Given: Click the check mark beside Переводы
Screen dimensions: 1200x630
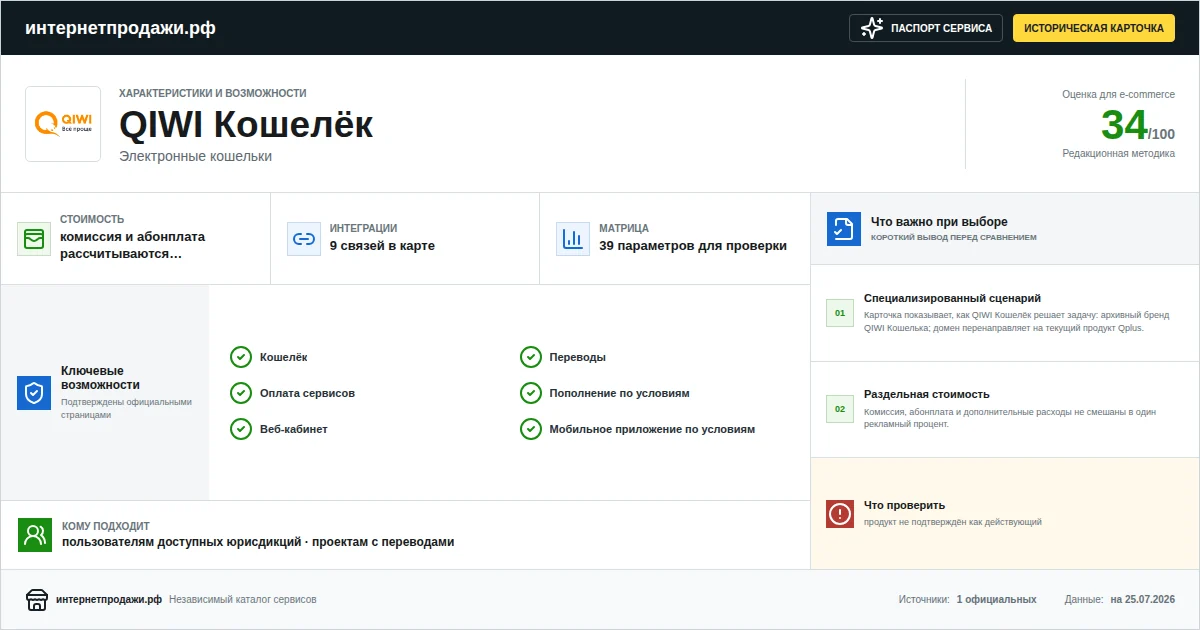Looking at the screenshot, I should pos(531,357).
